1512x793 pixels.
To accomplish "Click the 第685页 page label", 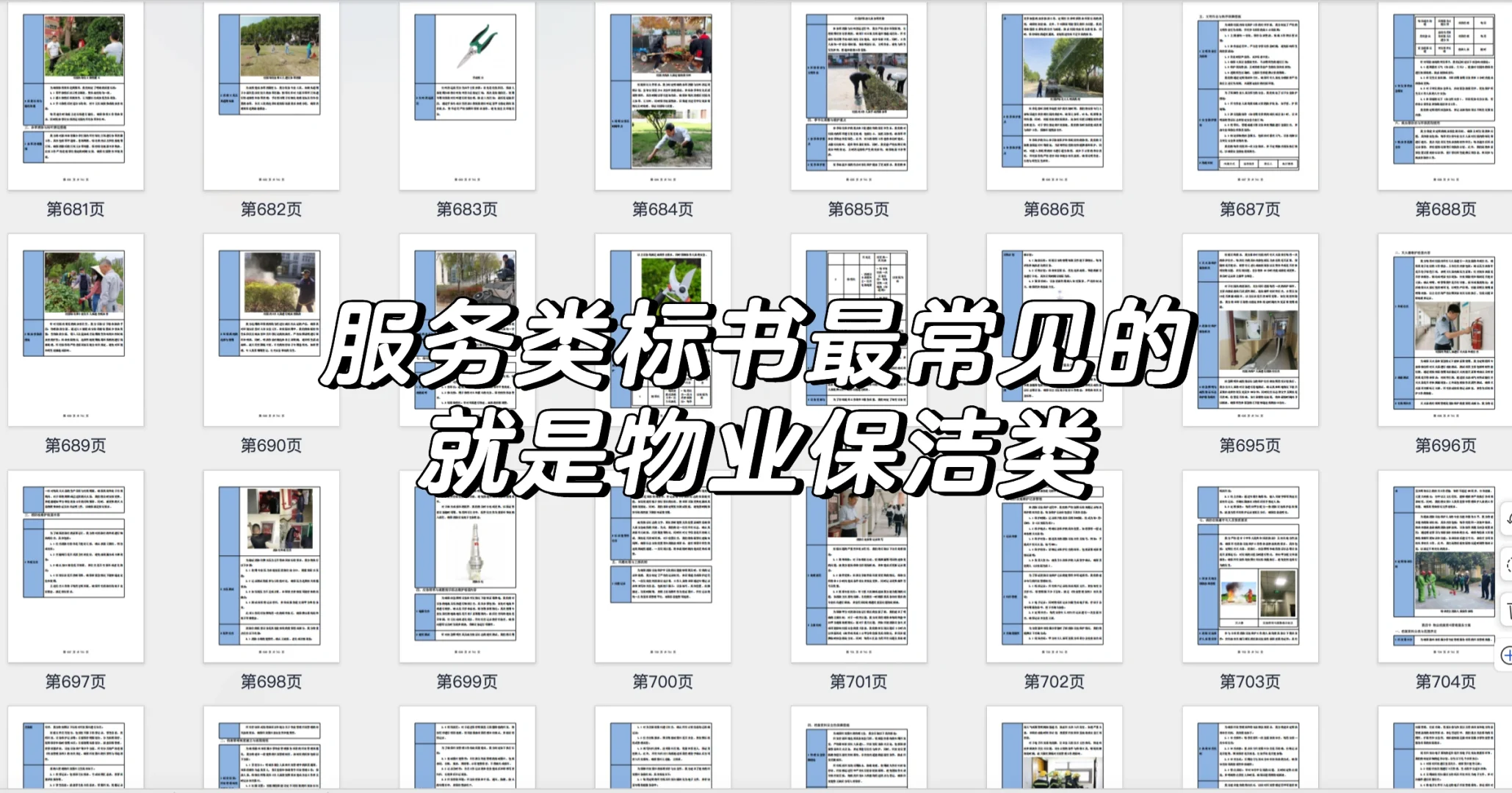I will tap(858, 209).
